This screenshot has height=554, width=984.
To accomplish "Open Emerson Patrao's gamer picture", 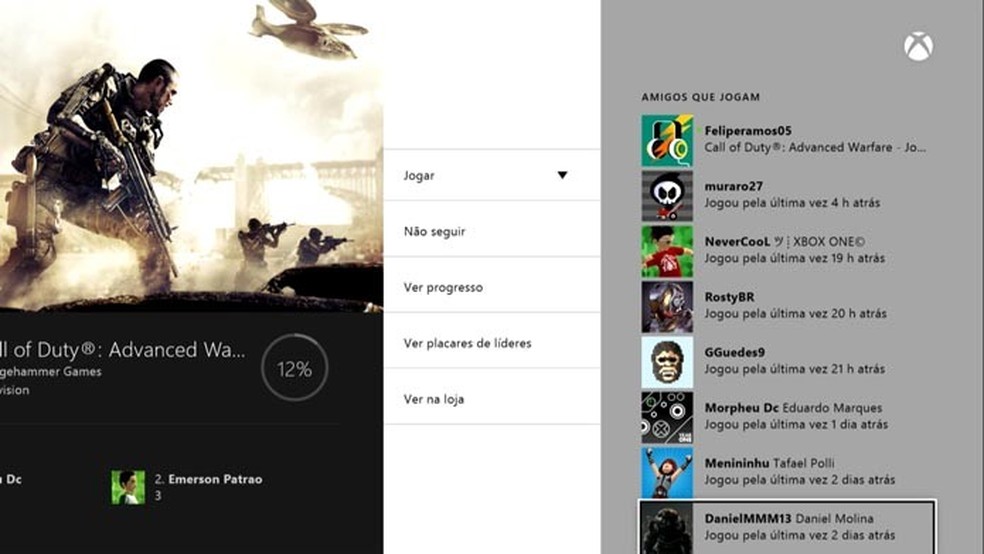I will 128,487.
